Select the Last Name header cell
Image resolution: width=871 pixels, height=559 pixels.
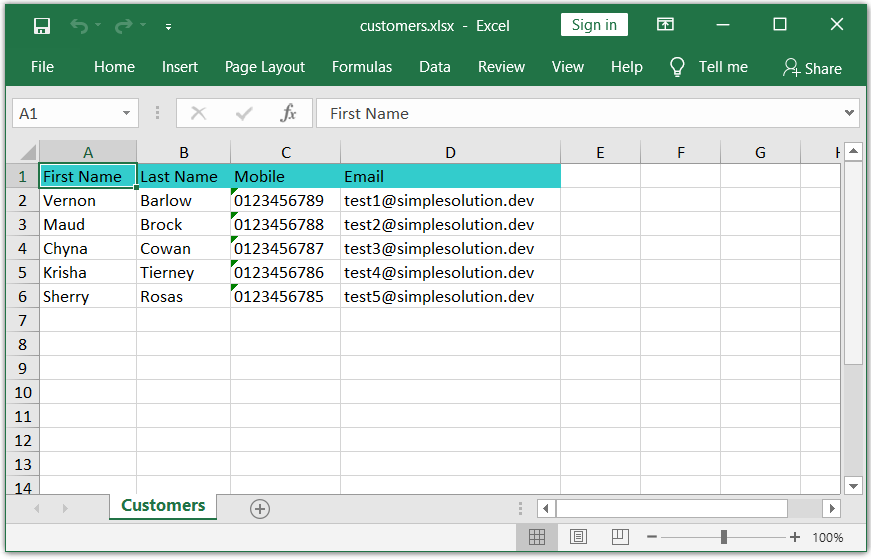[x=183, y=176]
